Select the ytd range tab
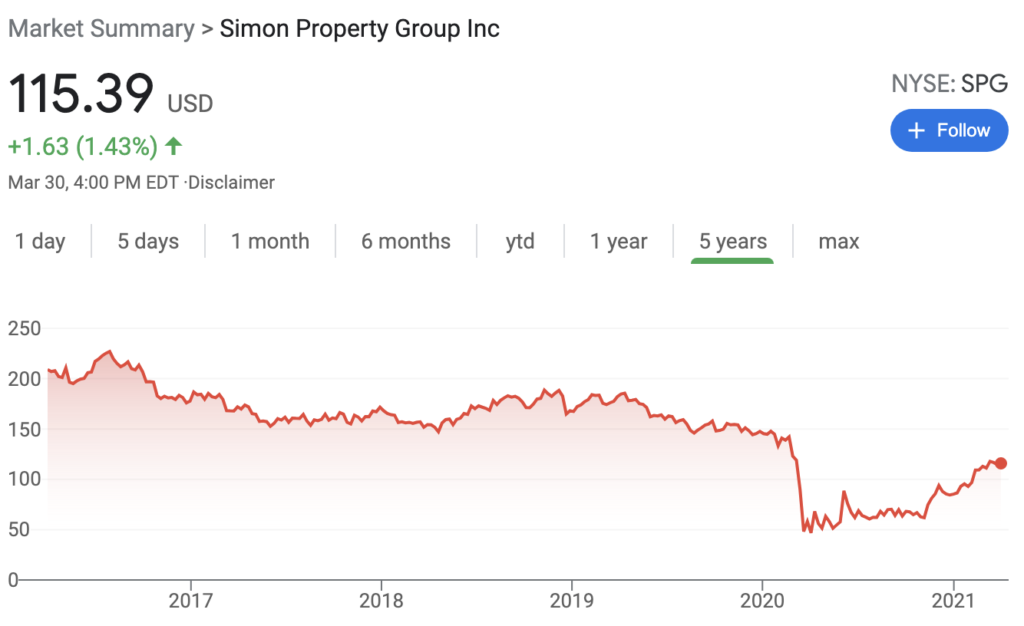The width and height of the screenshot is (1024, 626). [x=520, y=242]
